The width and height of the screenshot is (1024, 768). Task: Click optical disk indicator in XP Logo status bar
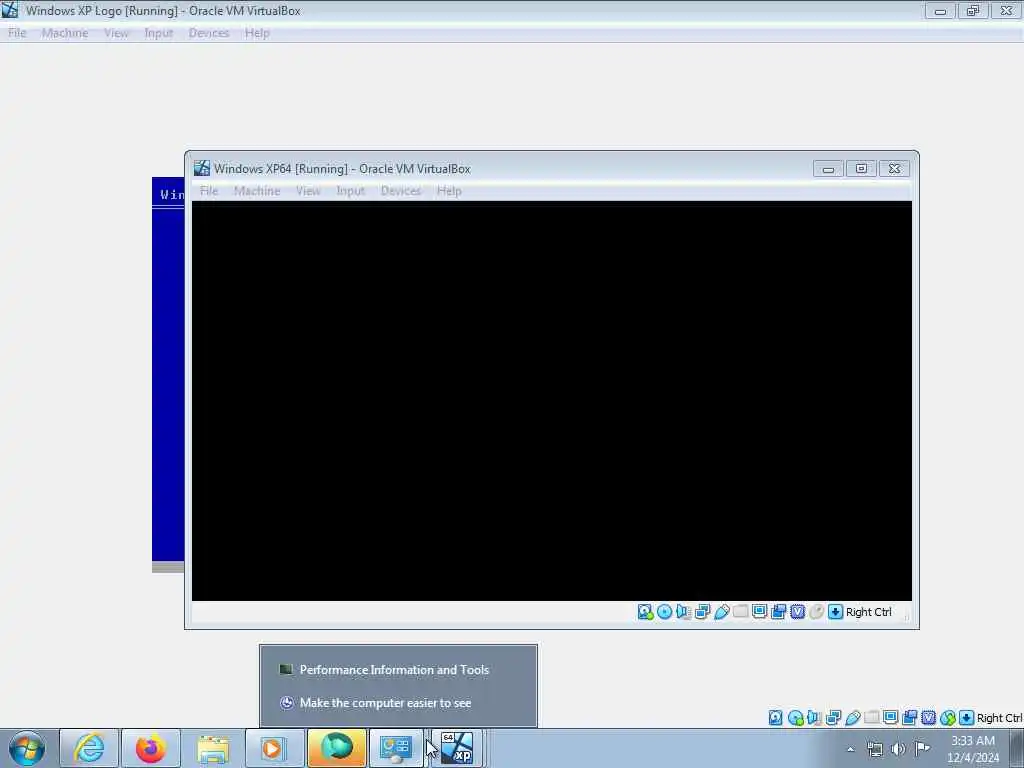click(795, 718)
